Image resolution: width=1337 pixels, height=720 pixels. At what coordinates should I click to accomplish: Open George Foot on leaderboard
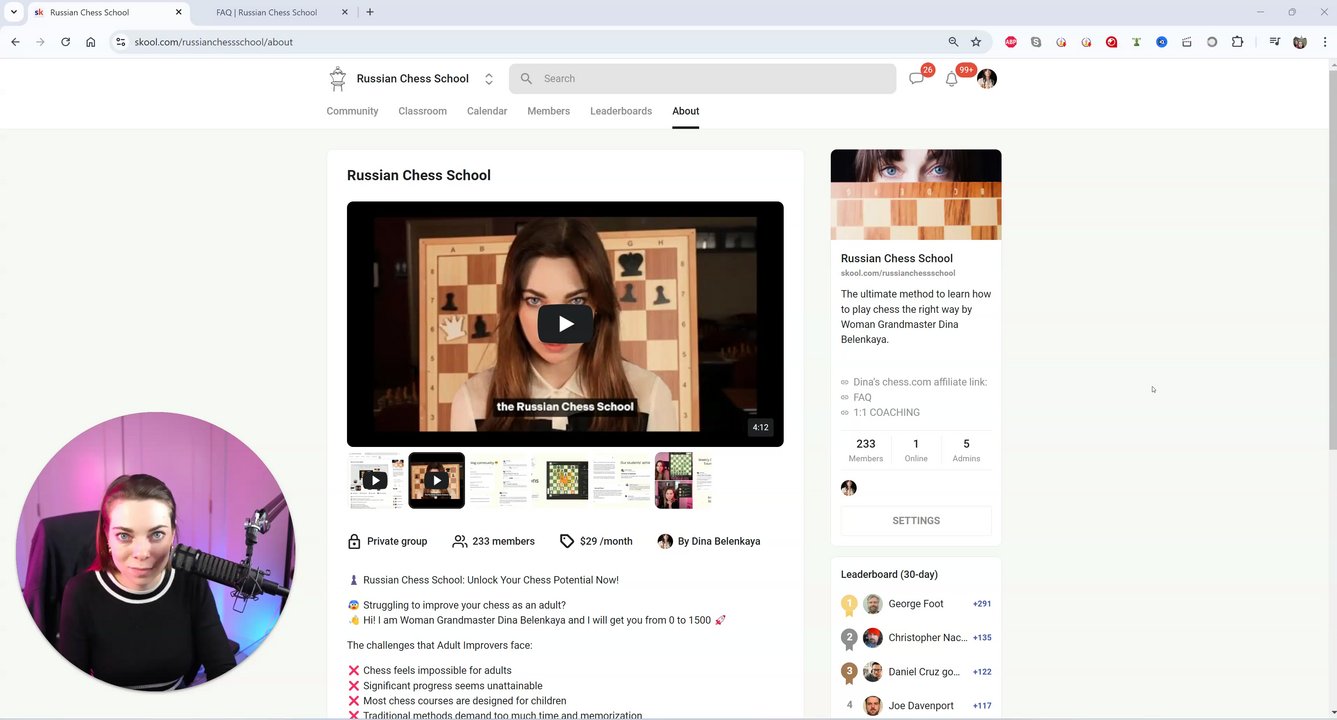click(x=916, y=604)
